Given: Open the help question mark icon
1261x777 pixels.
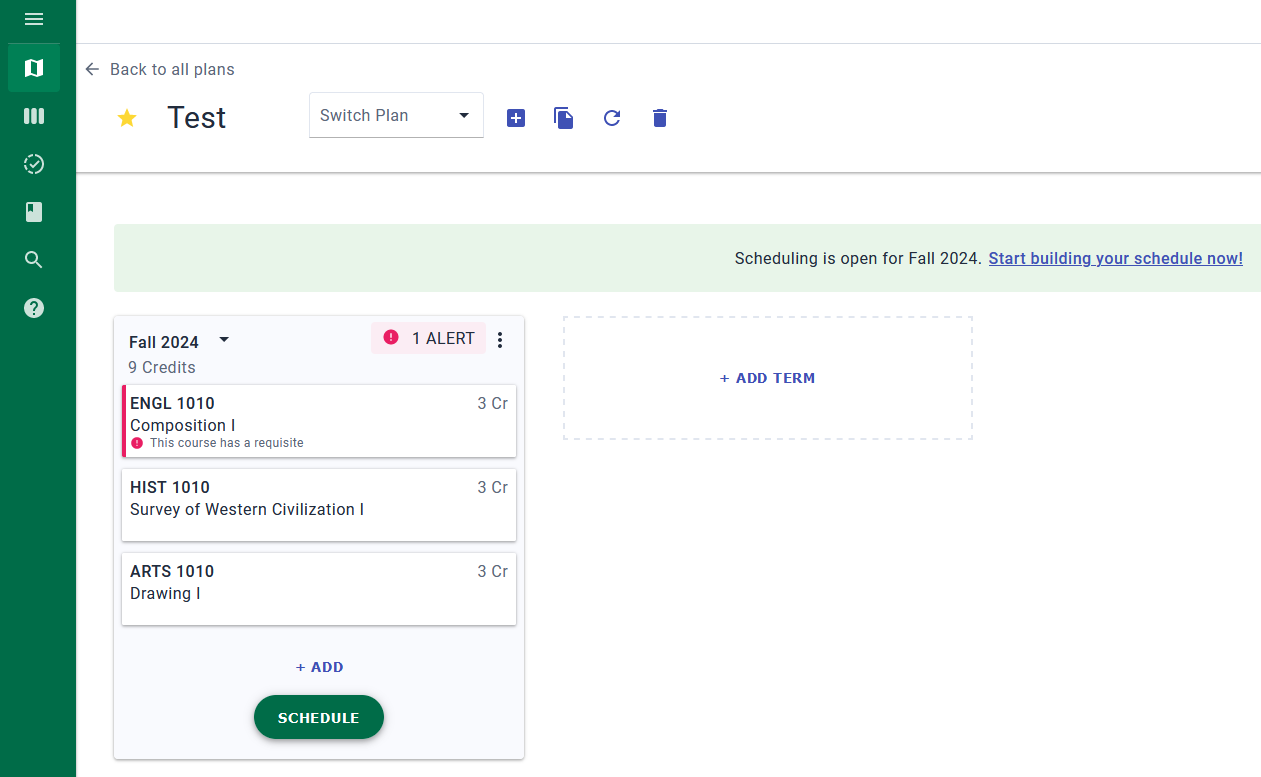Looking at the screenshot, I should tap(34, 308).
